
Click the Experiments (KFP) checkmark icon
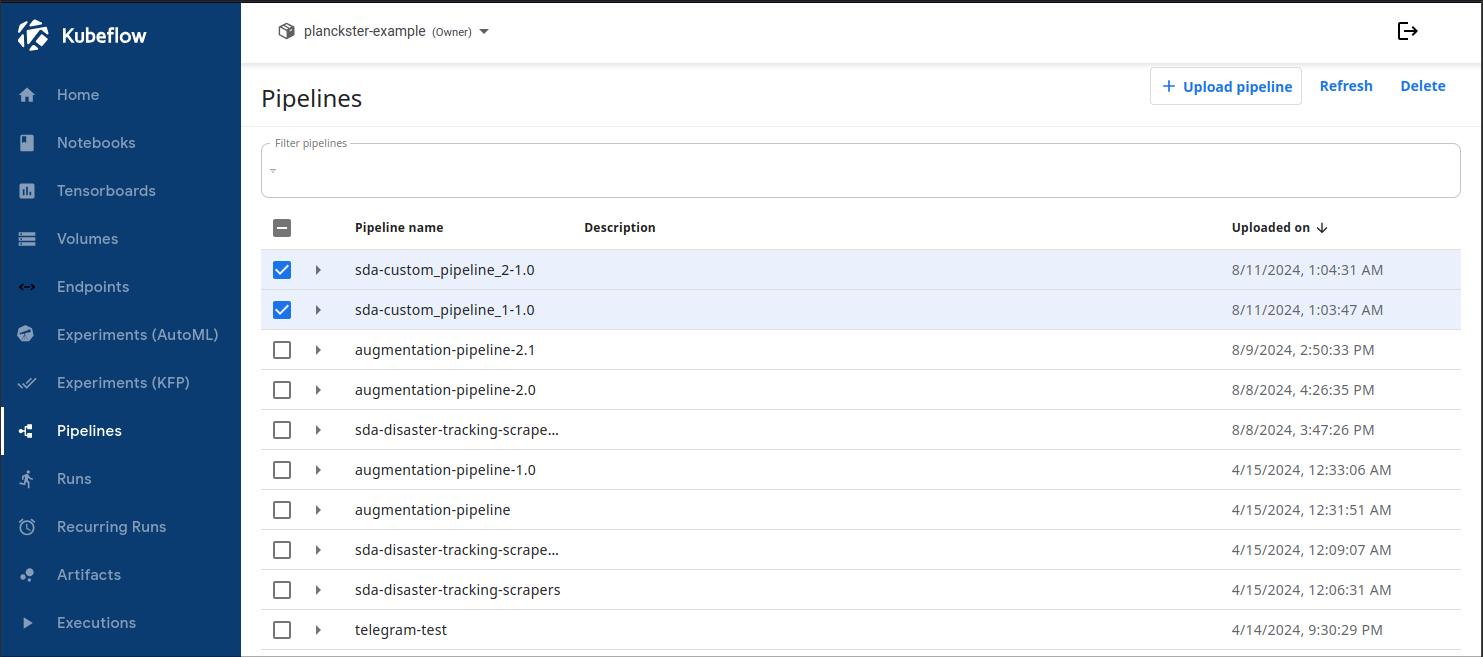click(x=27, y=383)
